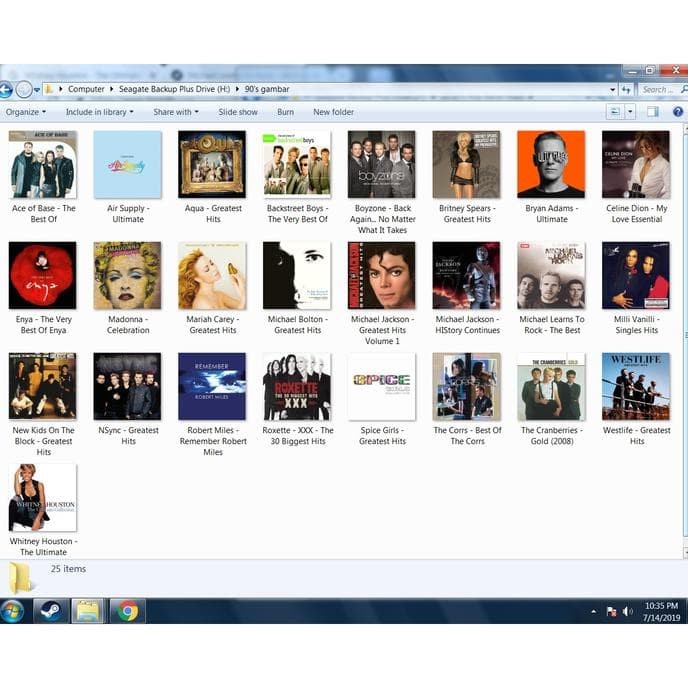Viewport: 688px width, 688px height.
Task: Go back with the Back arrow
Action: tap(6, 90)
